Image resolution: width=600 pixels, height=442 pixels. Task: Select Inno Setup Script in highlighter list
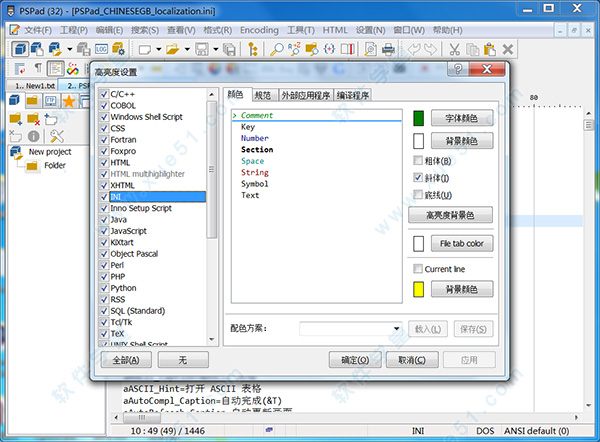[141, 208]
